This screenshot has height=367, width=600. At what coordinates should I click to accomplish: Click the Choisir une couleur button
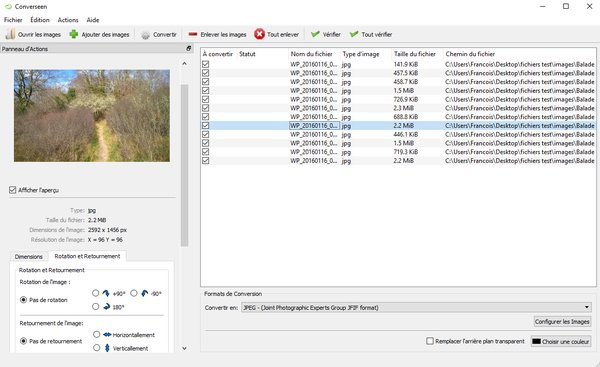tap(561, 341)
